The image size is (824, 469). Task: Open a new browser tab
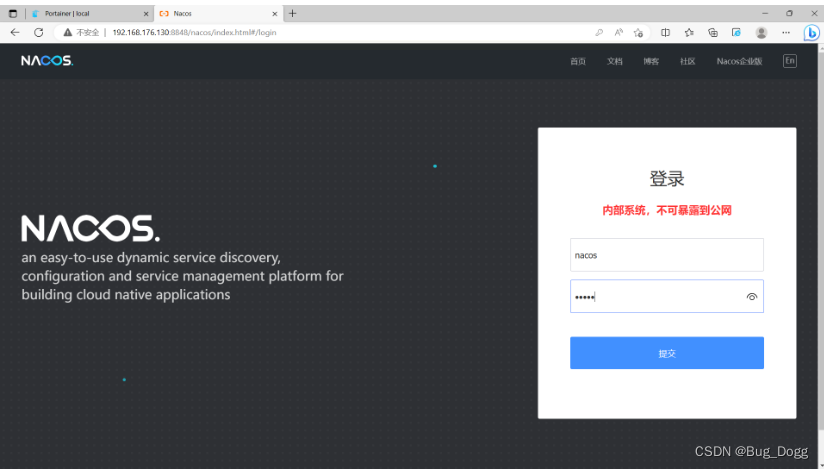[293, 14]
